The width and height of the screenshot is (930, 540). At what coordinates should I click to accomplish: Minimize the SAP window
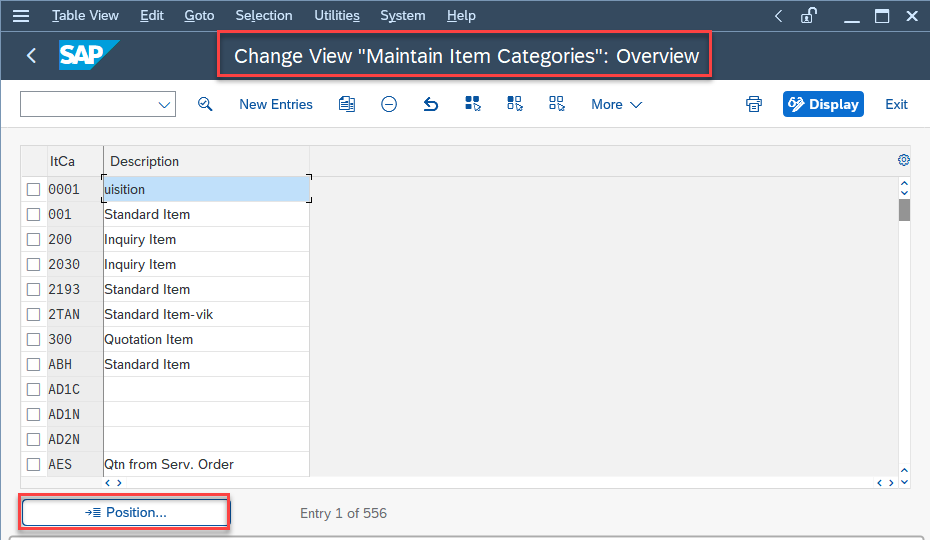click(852, 20)
